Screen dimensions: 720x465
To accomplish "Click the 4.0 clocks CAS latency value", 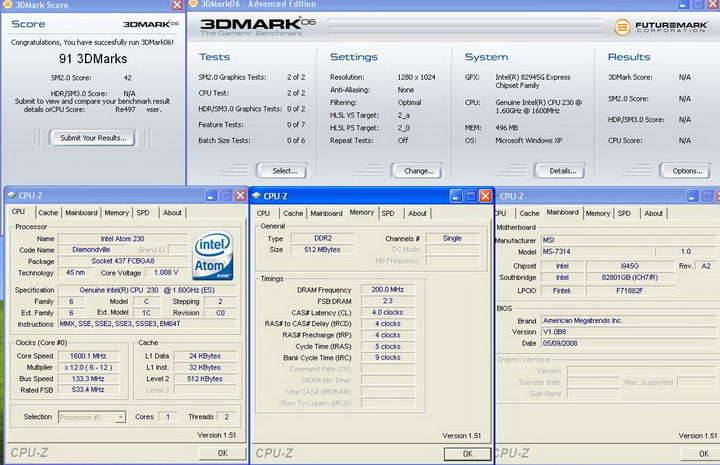I will [388, 312].
